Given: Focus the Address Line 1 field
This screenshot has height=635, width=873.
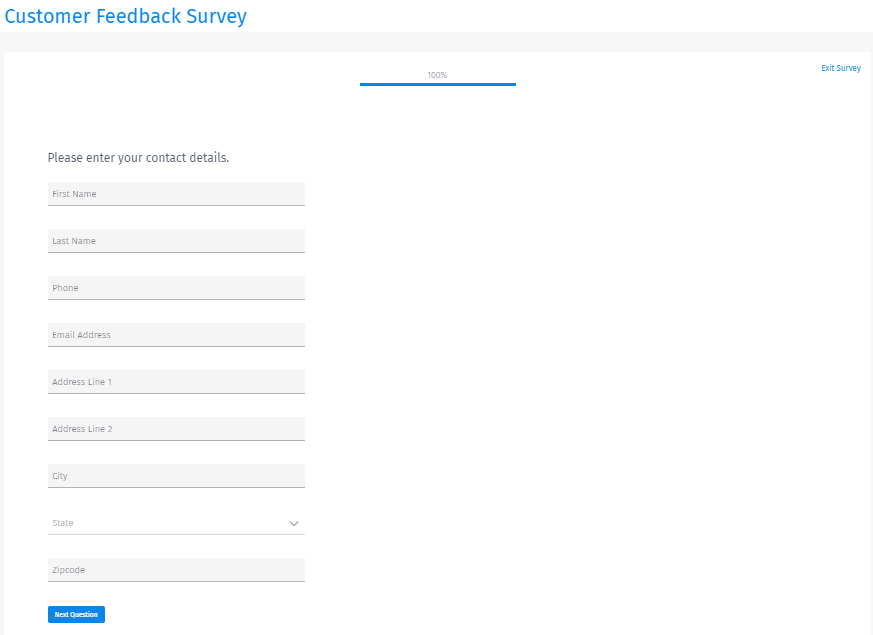Looking at the screenshot, I should tap(176, 382).
